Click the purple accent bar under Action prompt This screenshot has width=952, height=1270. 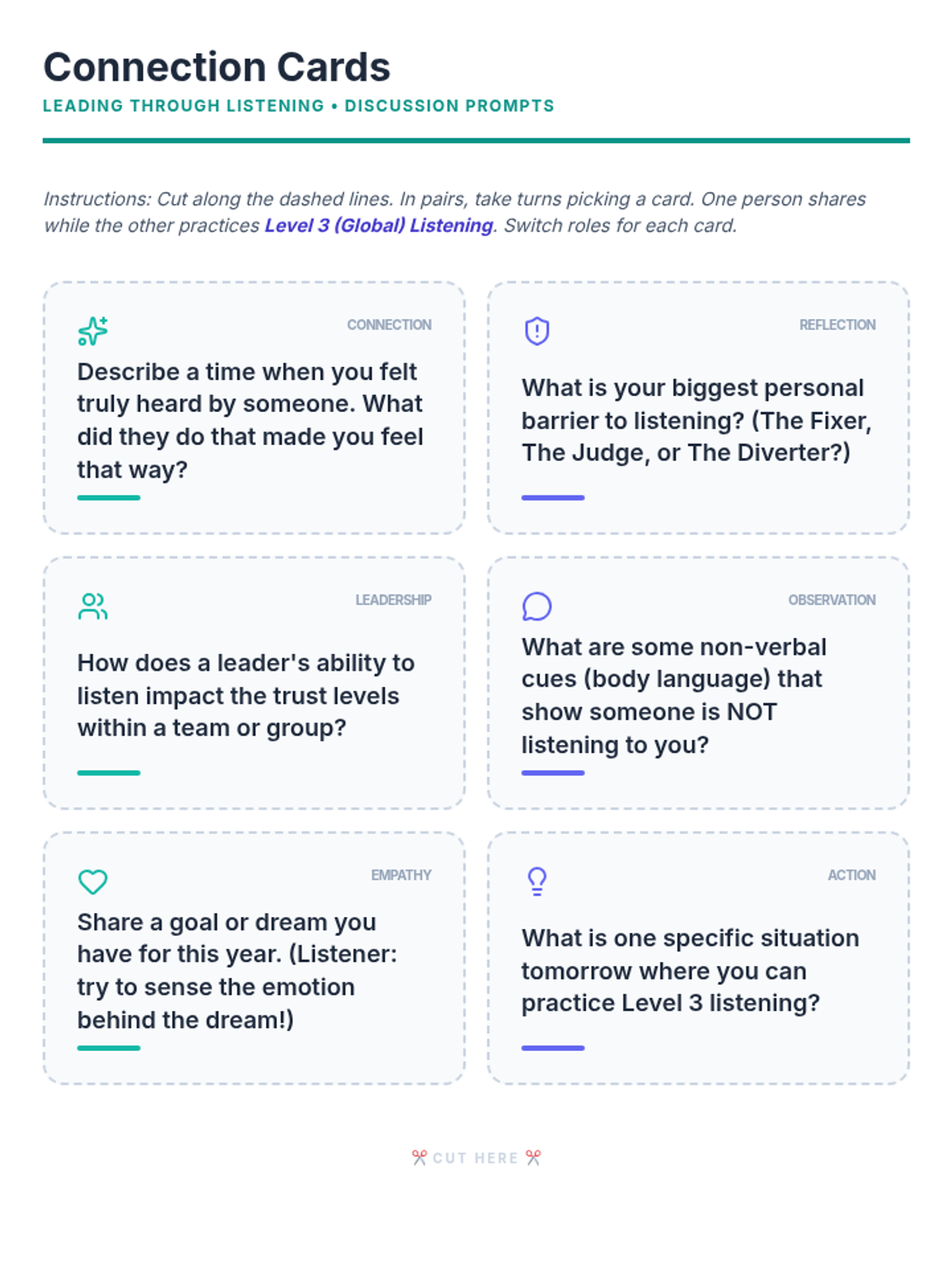[x=553, y=1048]
